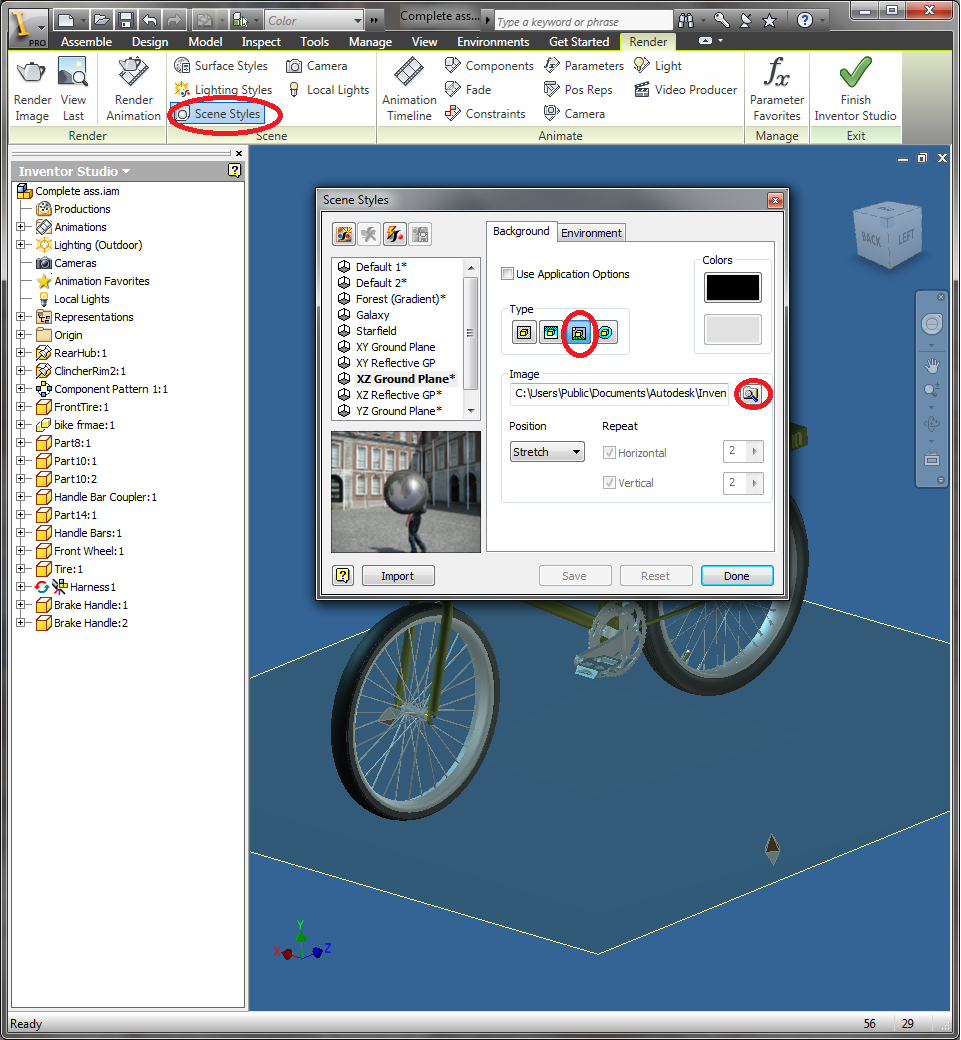Select the Pan tool in the navigation bar
This screenshot has height=1040, width=961.
[931, 366]
